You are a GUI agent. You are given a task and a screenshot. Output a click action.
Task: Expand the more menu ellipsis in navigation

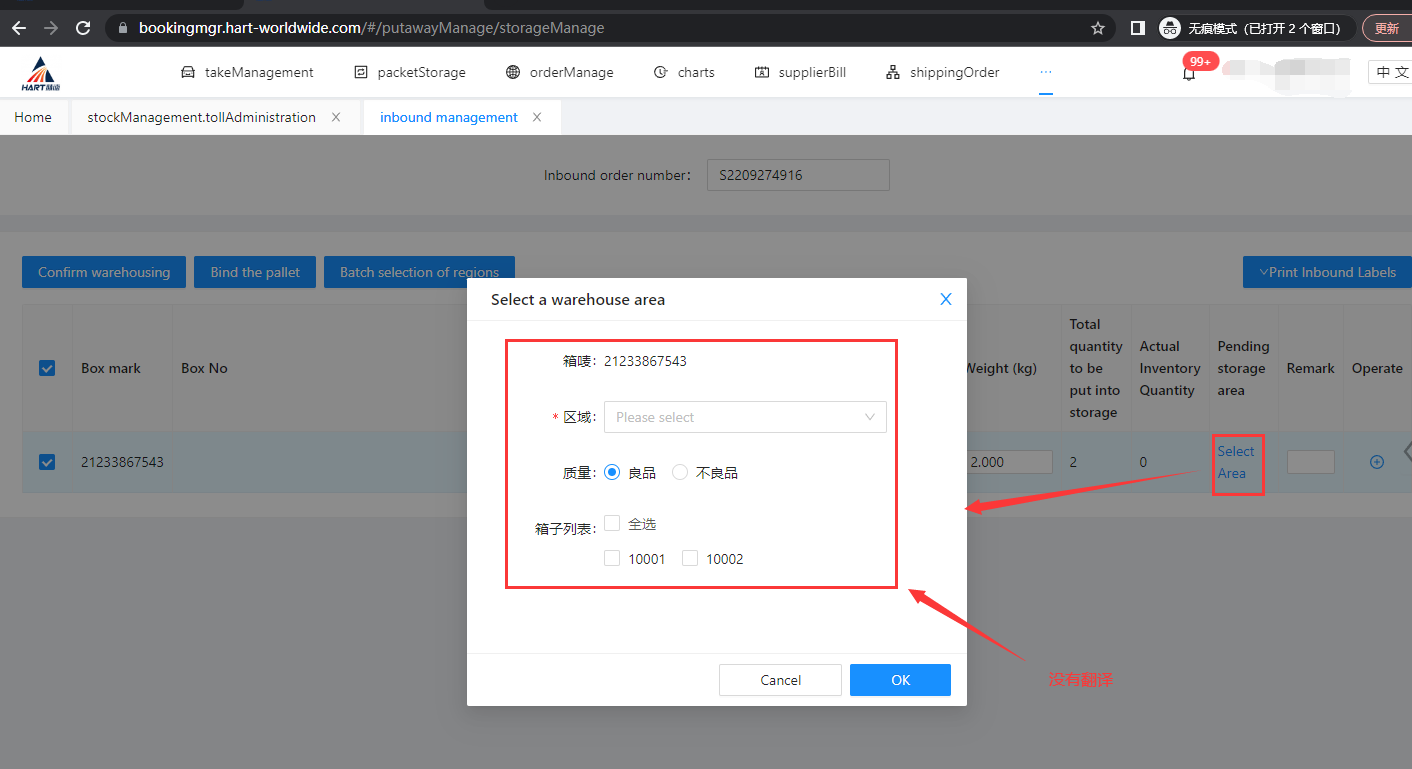pyautogui.click(x=1046, y=72)
